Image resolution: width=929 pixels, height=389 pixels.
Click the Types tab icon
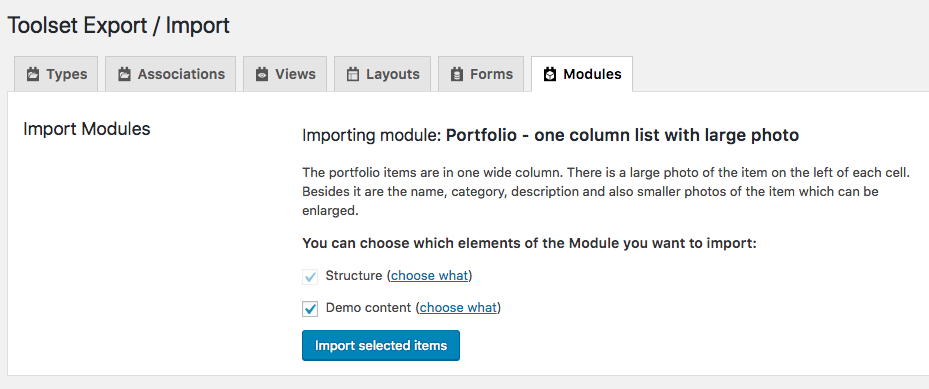pos(33,74)
